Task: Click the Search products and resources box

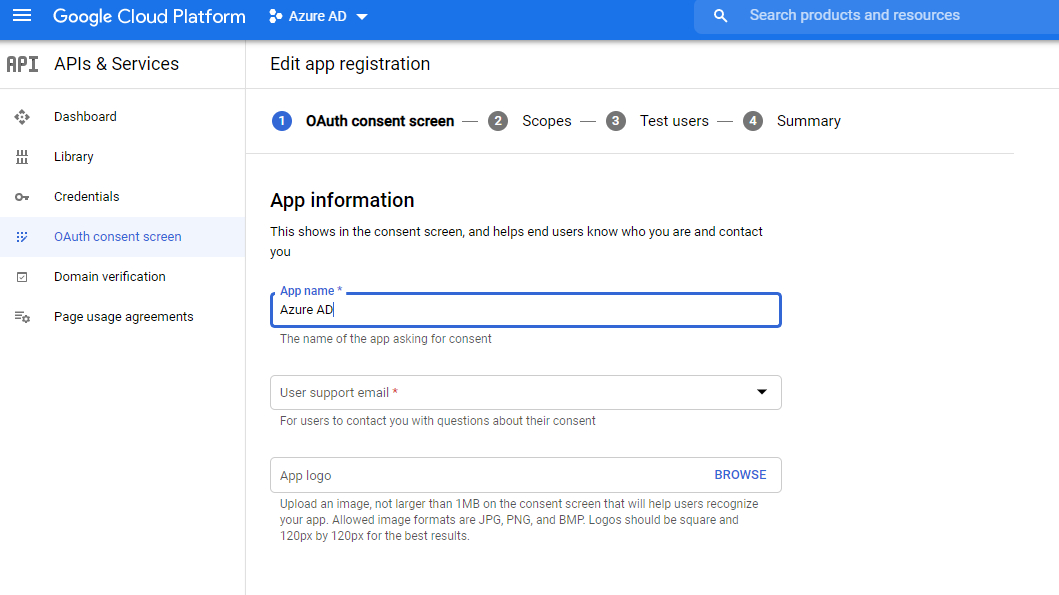Action: point(876,16)
